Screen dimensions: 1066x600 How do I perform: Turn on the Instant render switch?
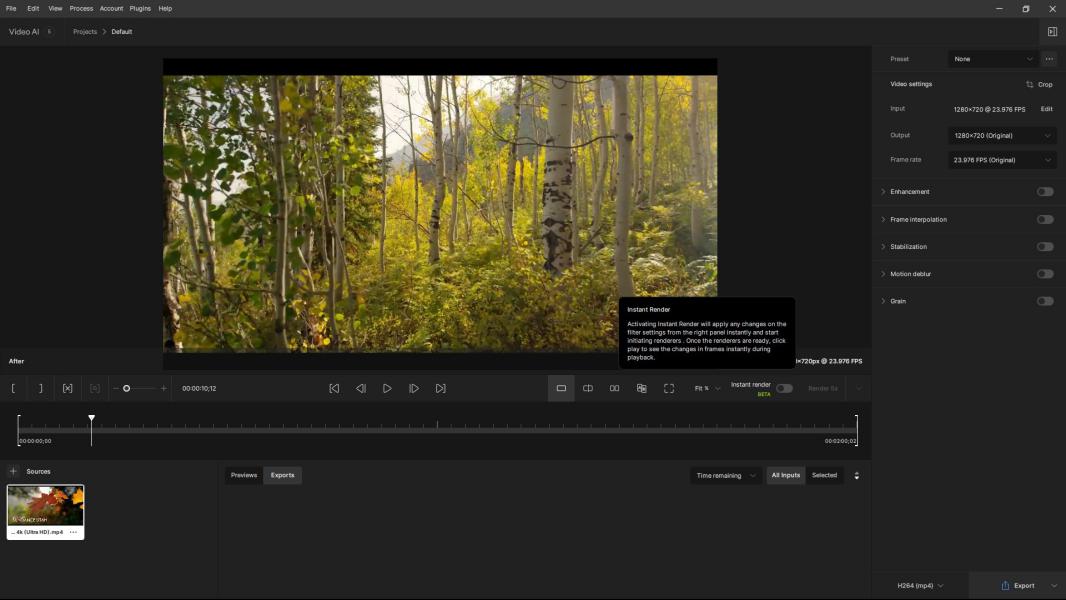tap(784, 389)
